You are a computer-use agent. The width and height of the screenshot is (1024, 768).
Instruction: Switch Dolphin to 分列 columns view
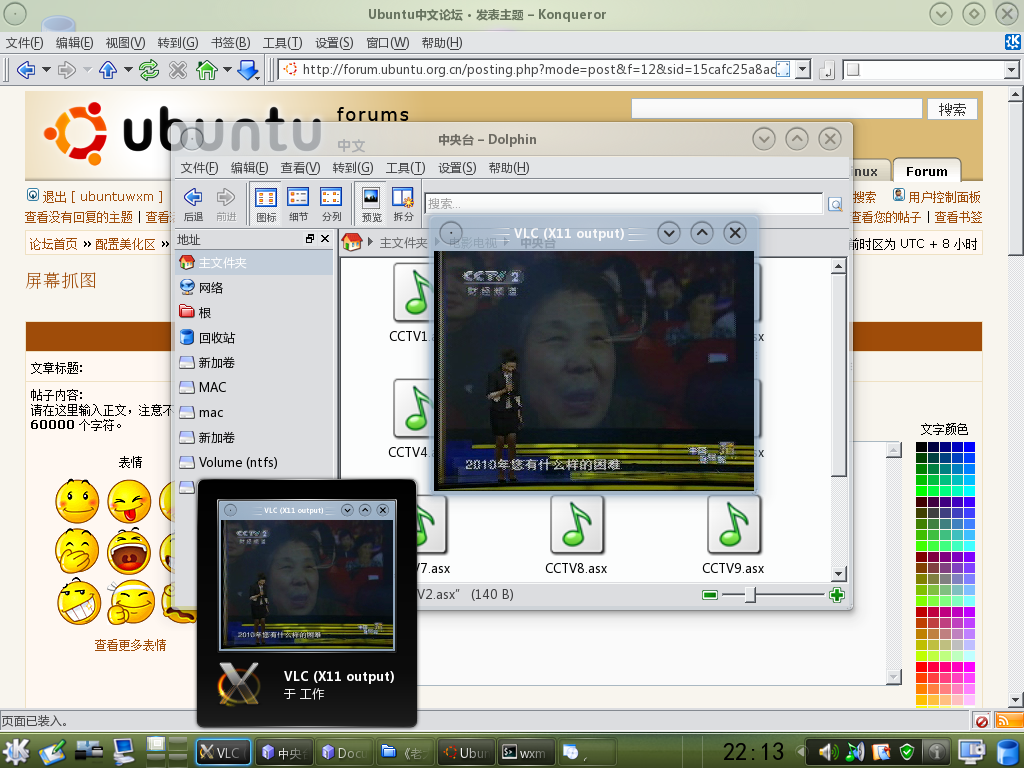tap(331, 204)
